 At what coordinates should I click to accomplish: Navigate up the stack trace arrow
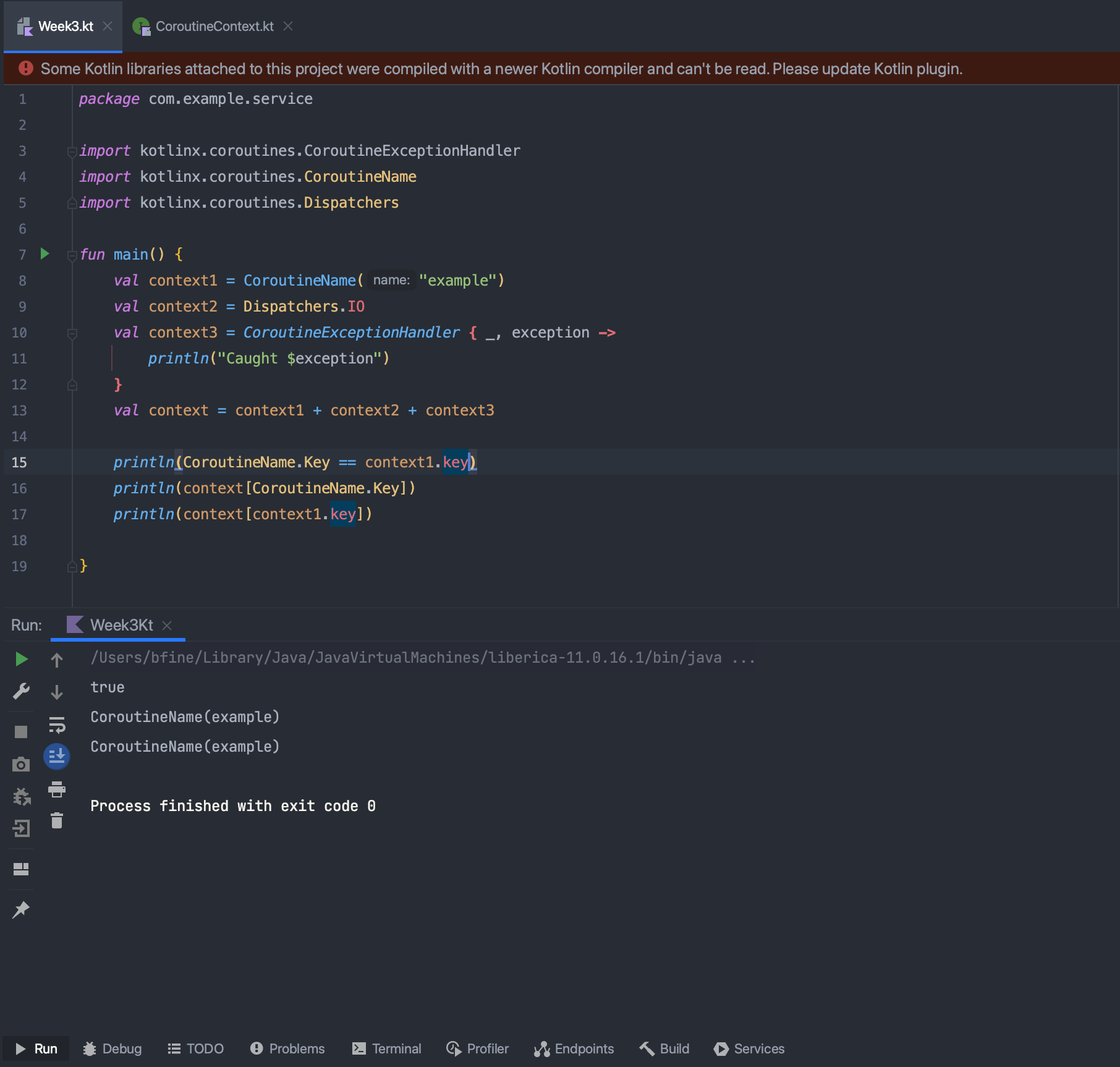pyautogui.click(x=57, y=660)
